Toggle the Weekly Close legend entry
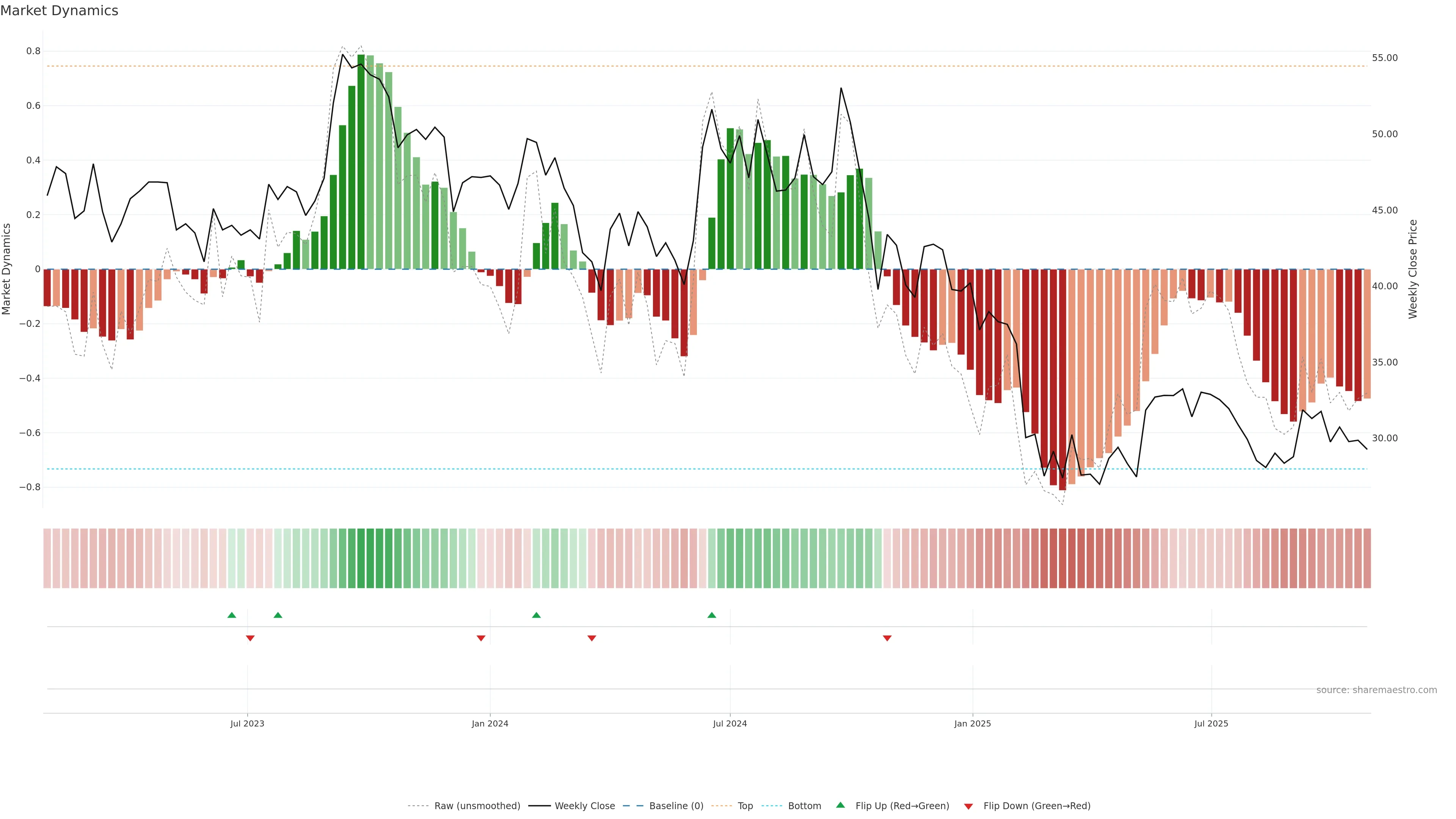 tap(584, 806)
